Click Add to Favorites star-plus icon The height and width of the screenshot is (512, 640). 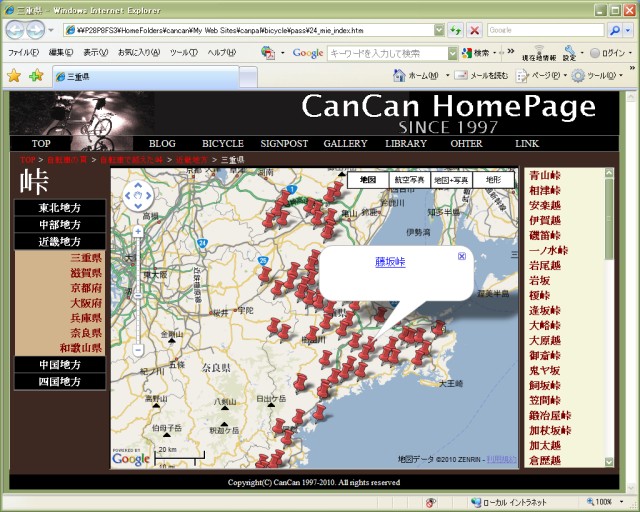[36, 76]
